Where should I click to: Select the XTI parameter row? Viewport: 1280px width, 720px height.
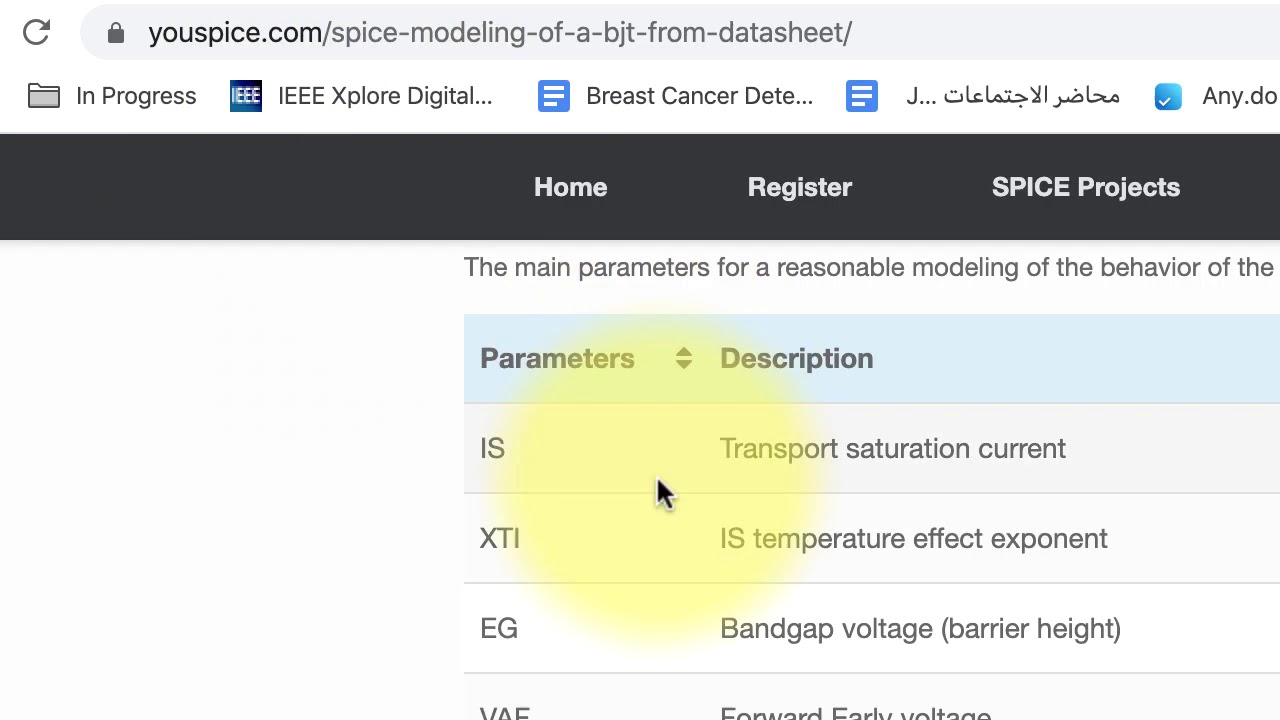872,538
